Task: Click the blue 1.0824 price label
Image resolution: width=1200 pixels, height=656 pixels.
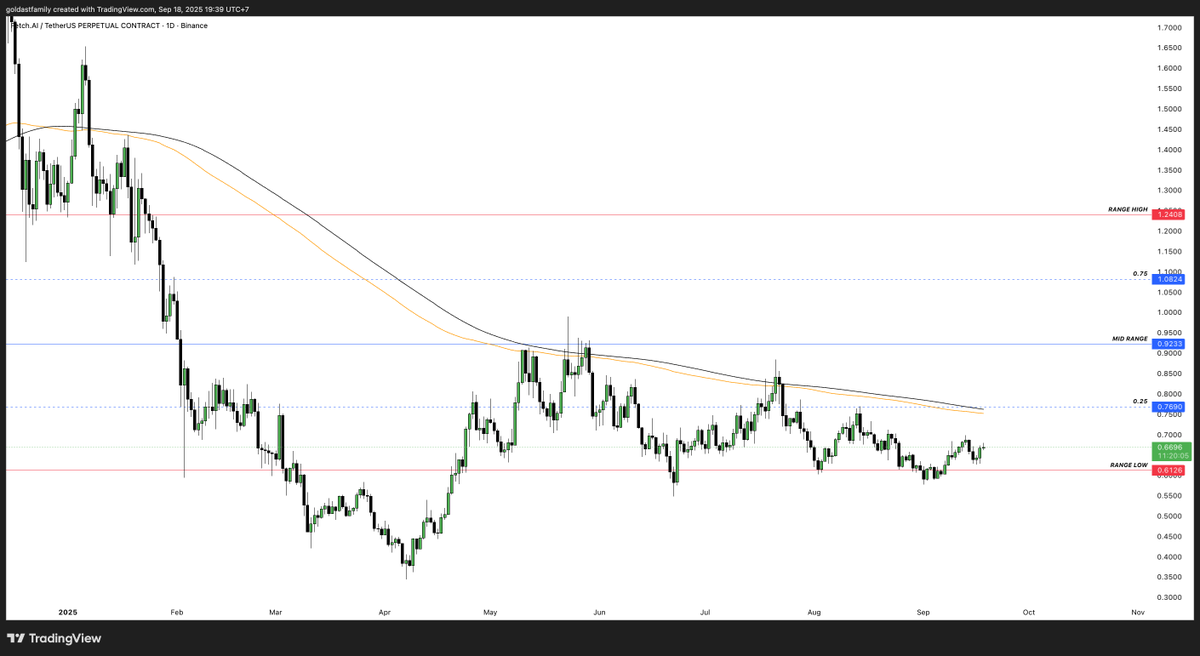Action: coord(1169,280)
